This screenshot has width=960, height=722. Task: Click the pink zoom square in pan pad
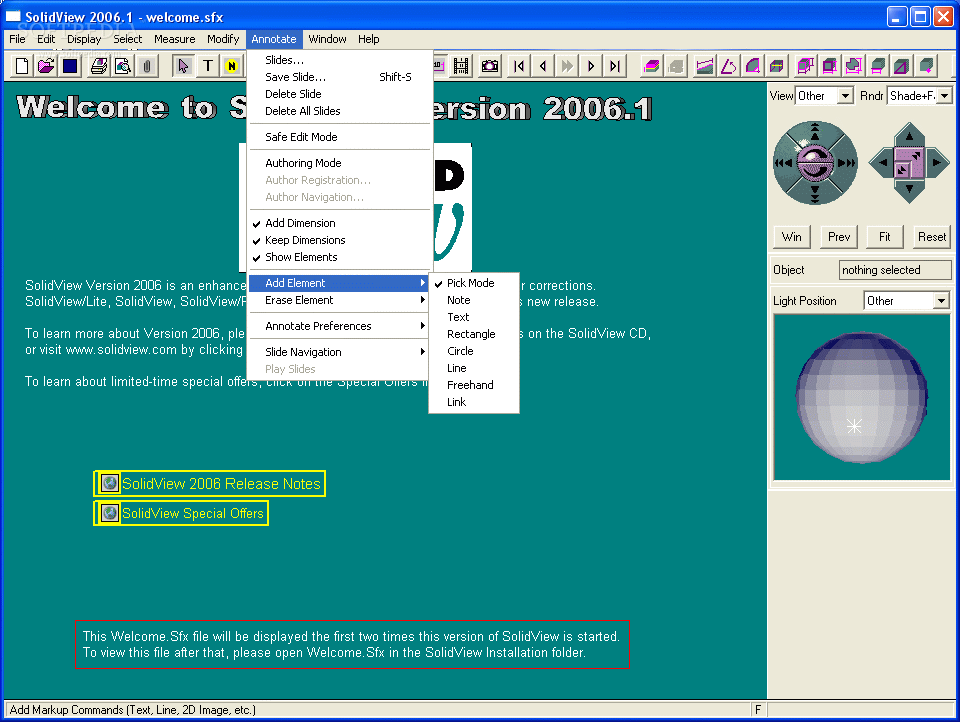(909, 163)
